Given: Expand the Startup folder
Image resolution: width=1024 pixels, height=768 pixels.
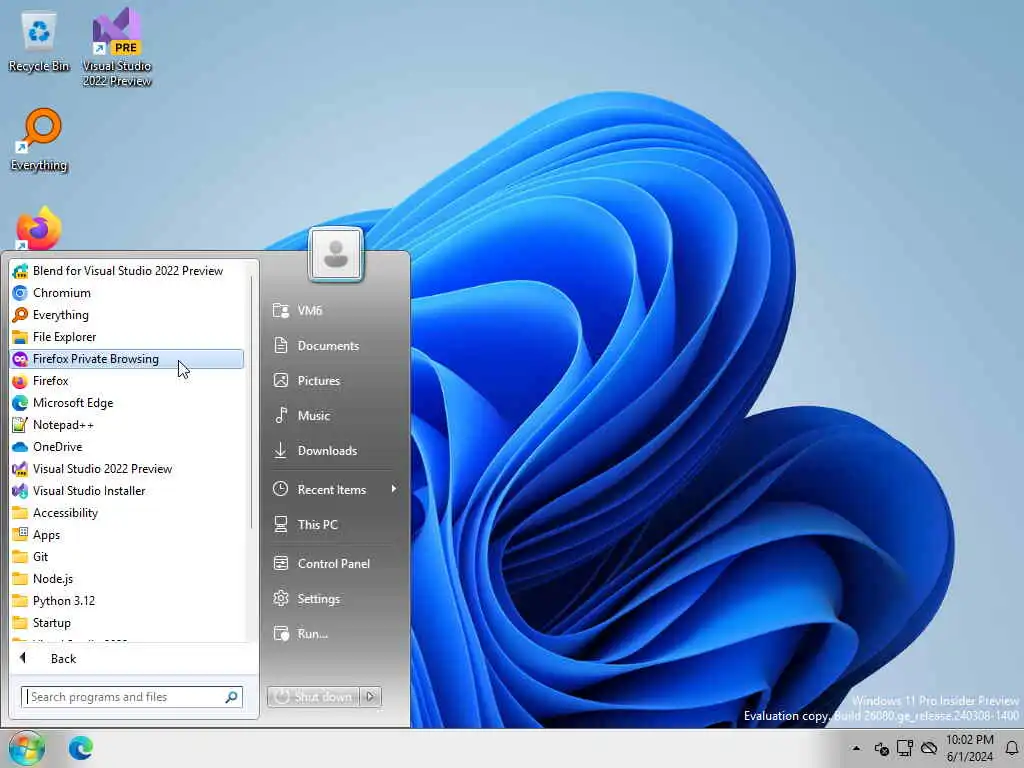Looking at the screenshot, I should click(127, 623).
